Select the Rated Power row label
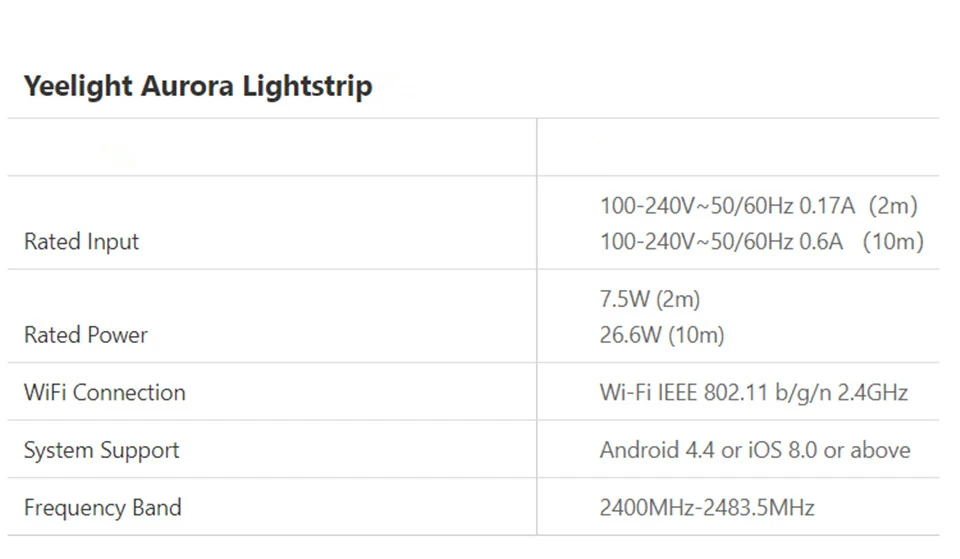 tap(85, 335)
